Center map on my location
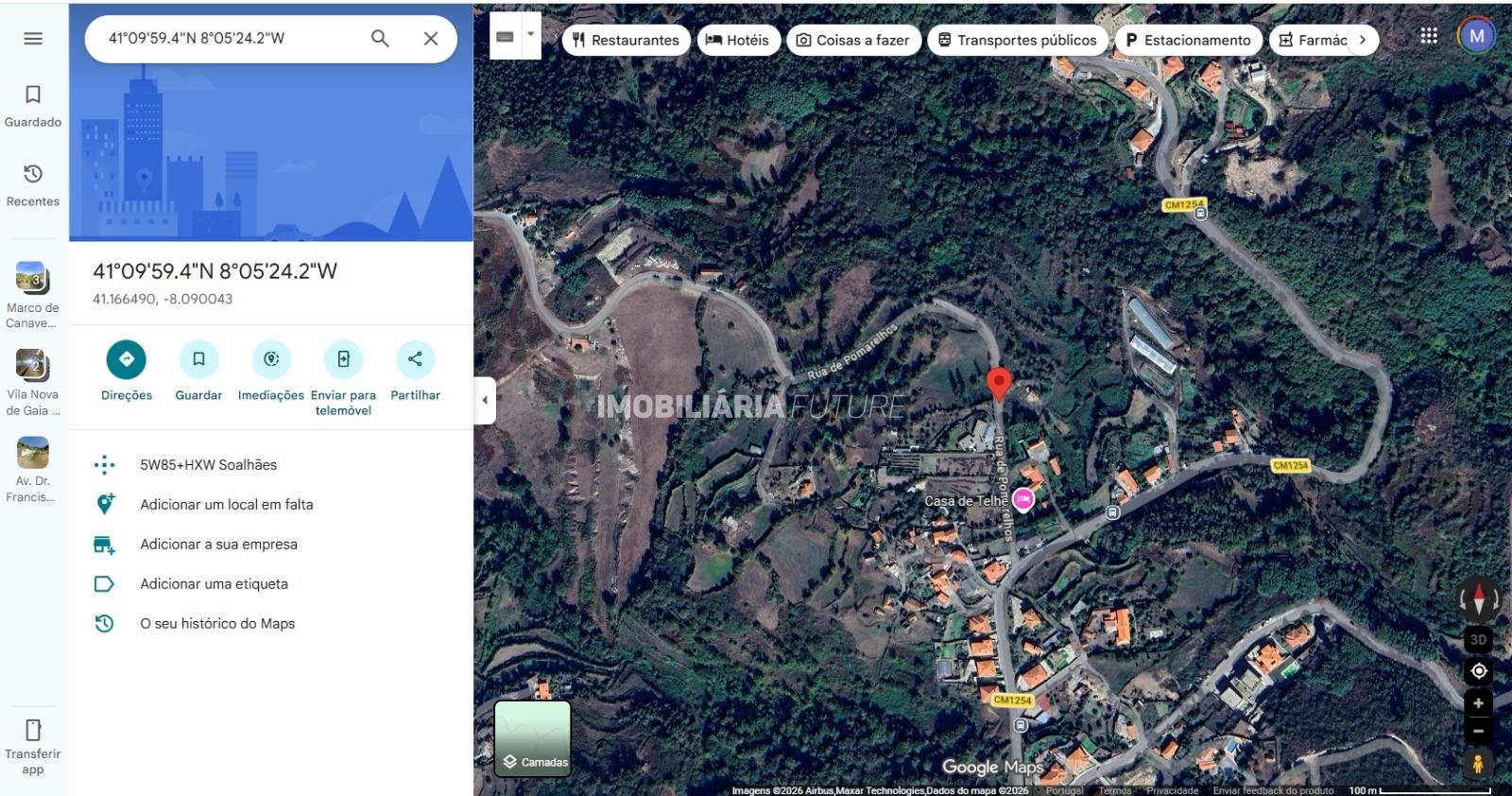The height and width of the screenshot is (796, 1512). point(1478,671)
